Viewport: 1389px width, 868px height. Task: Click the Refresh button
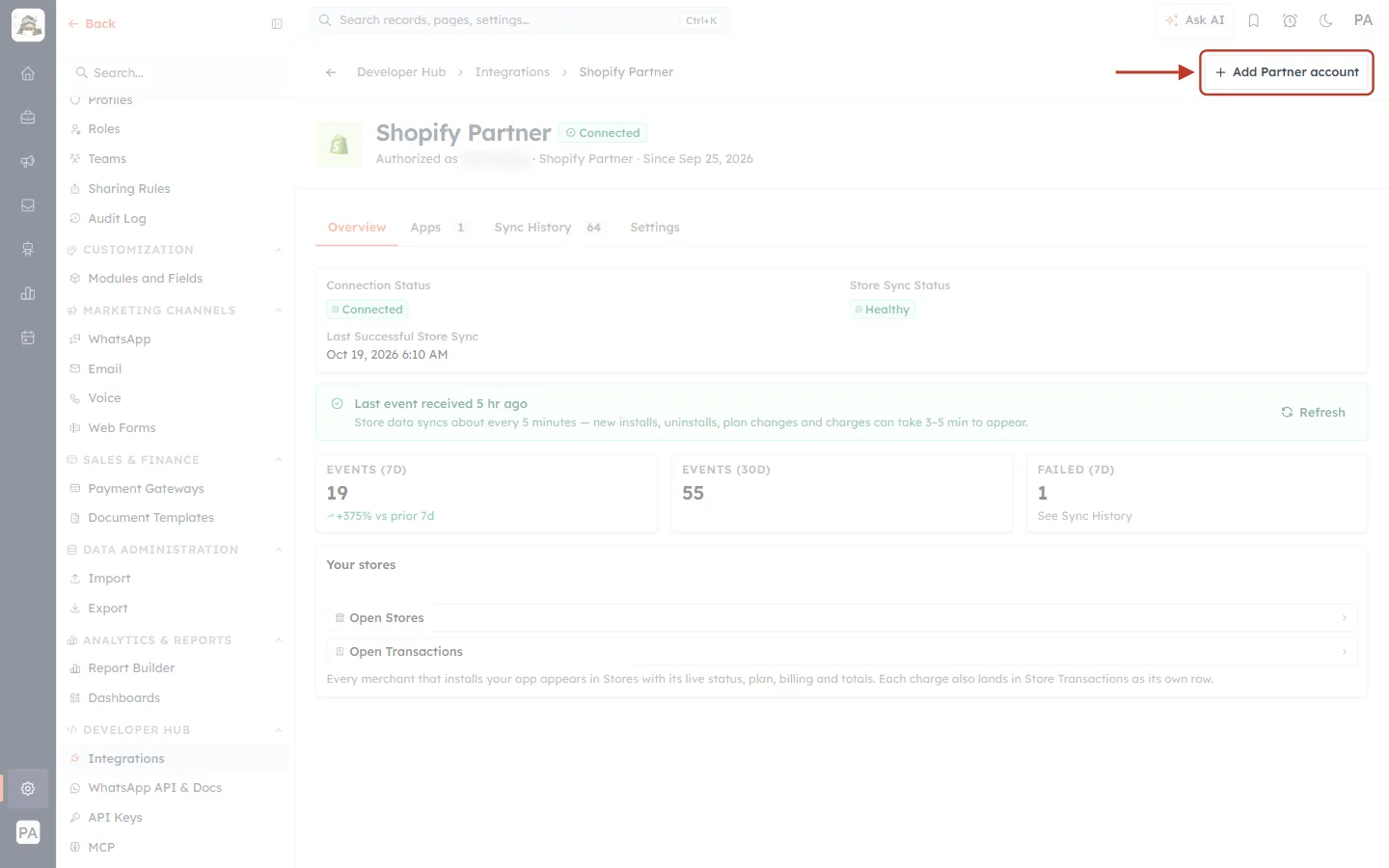1313,413
